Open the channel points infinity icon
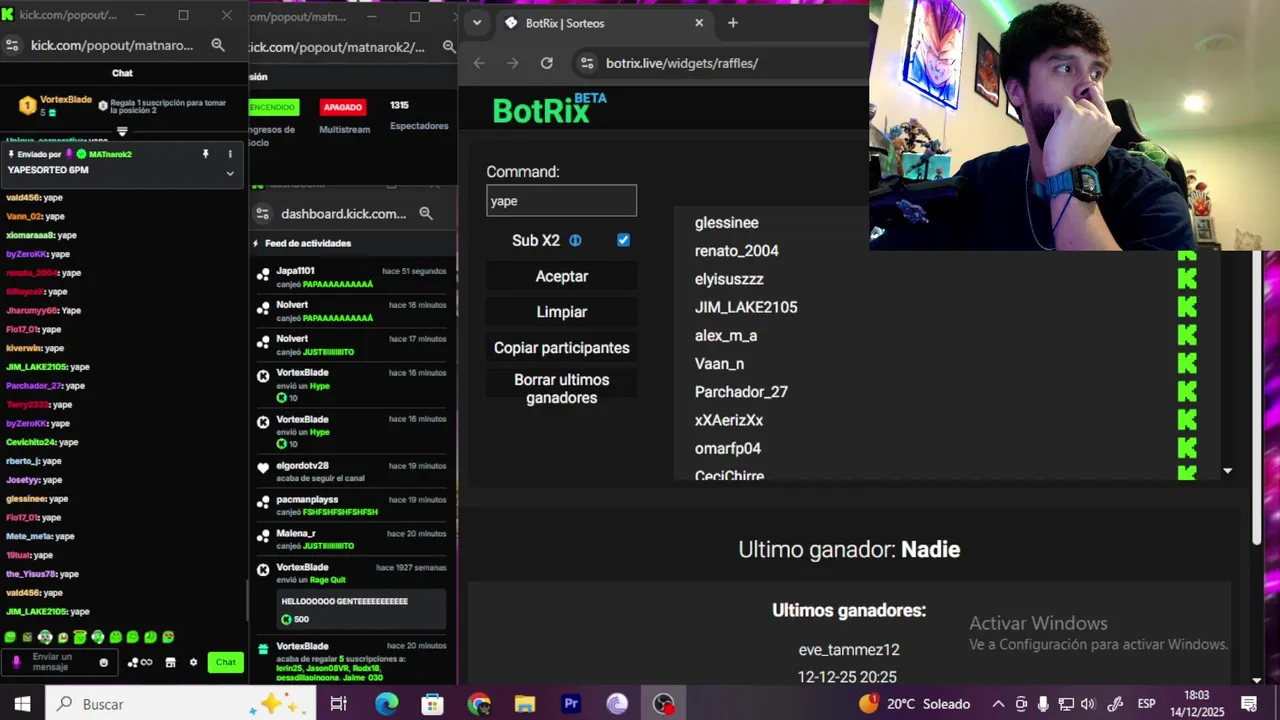The width and height of the screenshot is (1280, 720). point(141,662)
